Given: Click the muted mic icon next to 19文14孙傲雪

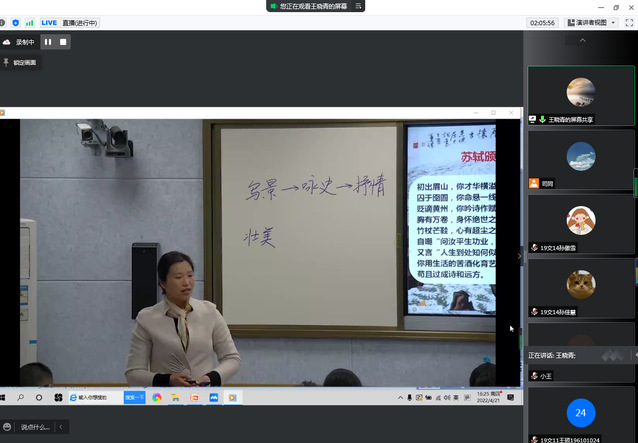Looking at the screenshot, I should pos(534,248).
